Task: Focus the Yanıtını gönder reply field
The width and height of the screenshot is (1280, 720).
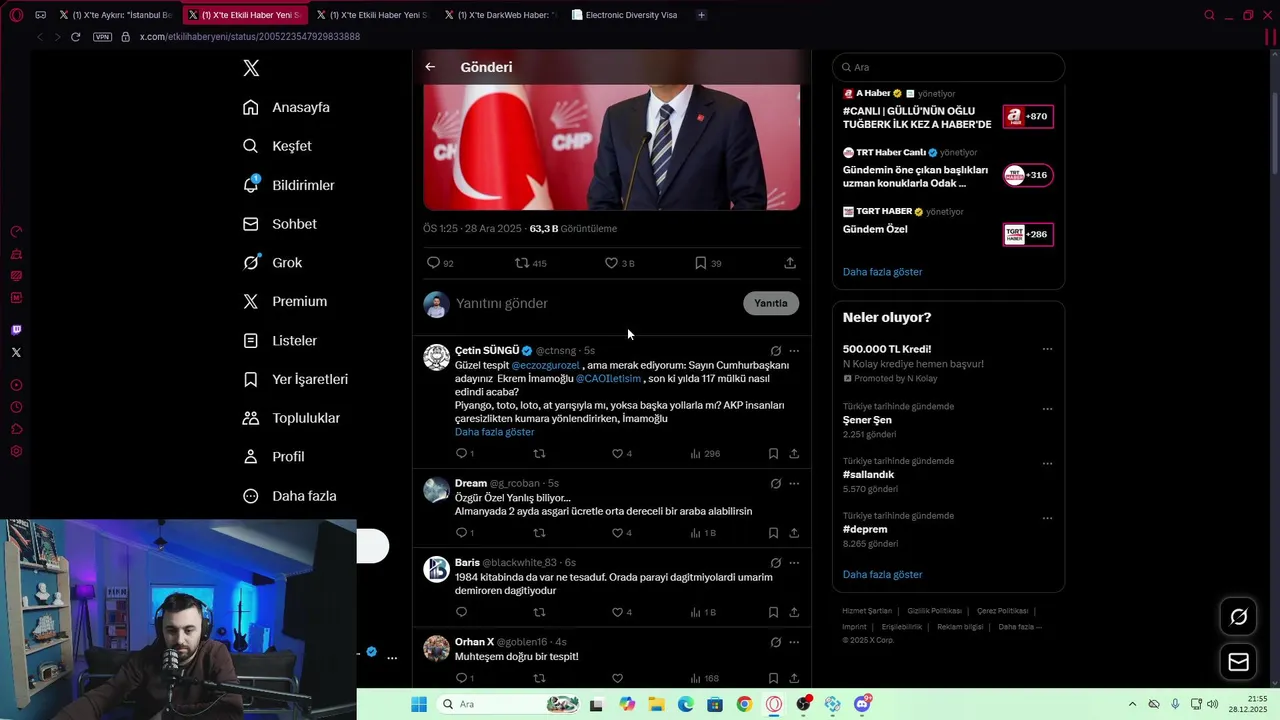Action: 595,303
